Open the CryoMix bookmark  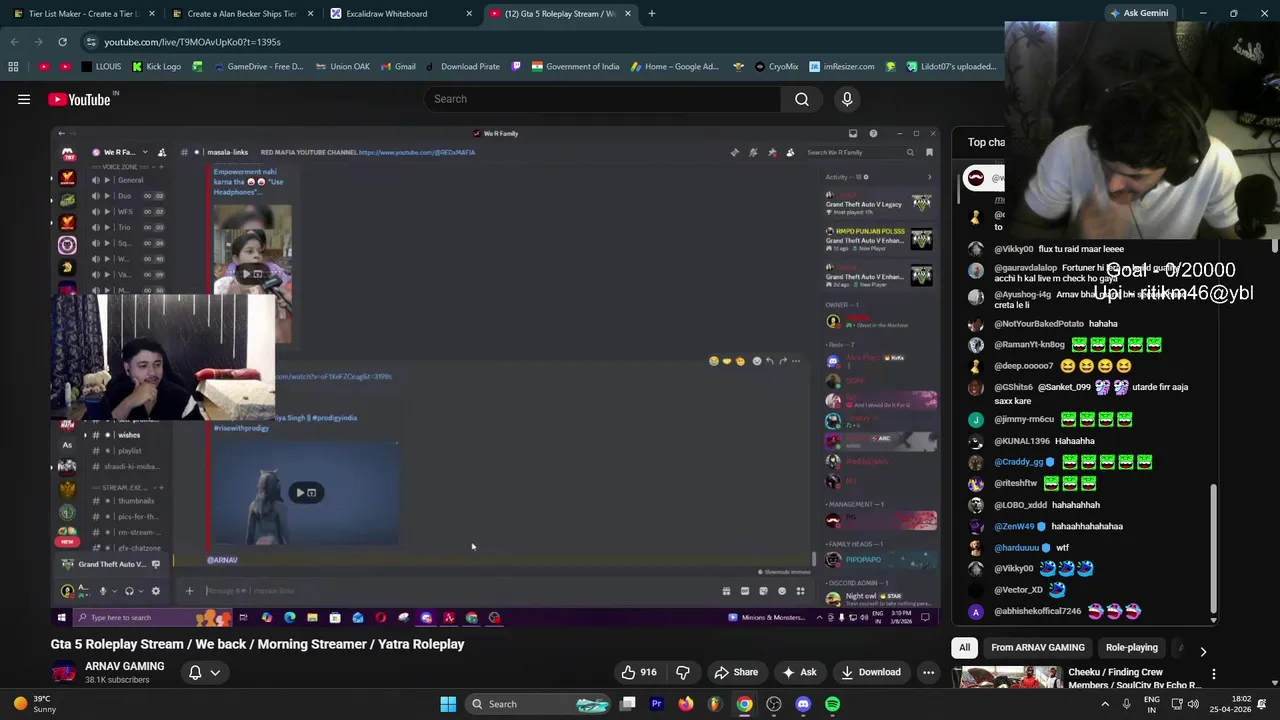pyautogui.click(x=776, y=67)
